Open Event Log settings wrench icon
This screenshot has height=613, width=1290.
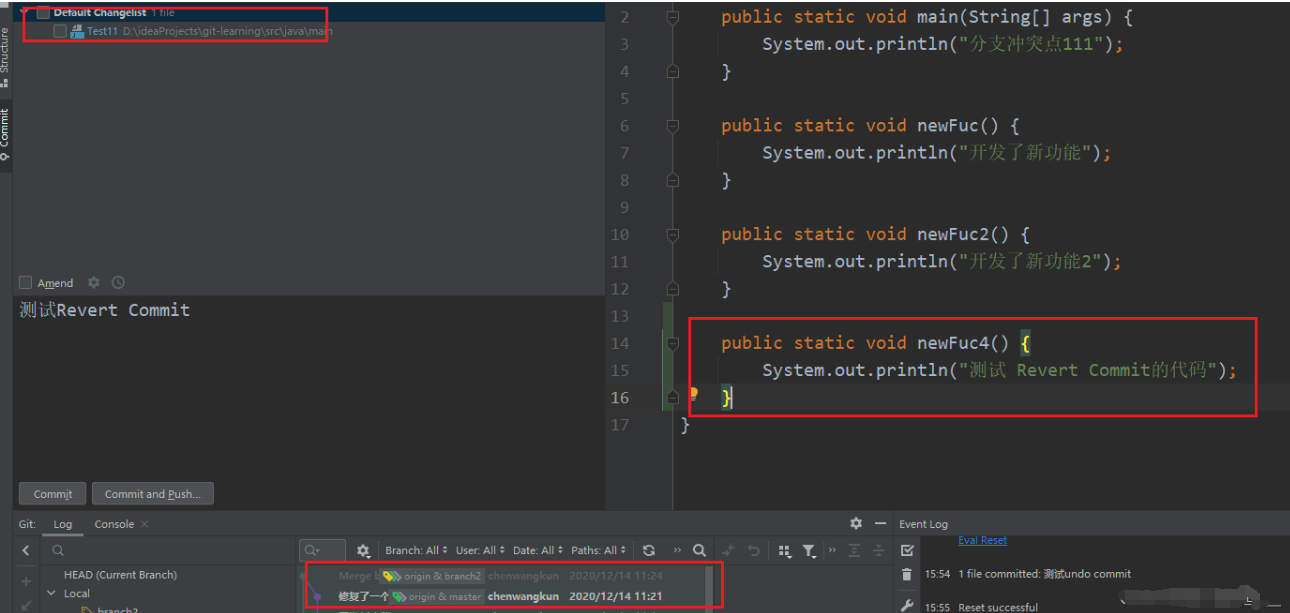907,605
